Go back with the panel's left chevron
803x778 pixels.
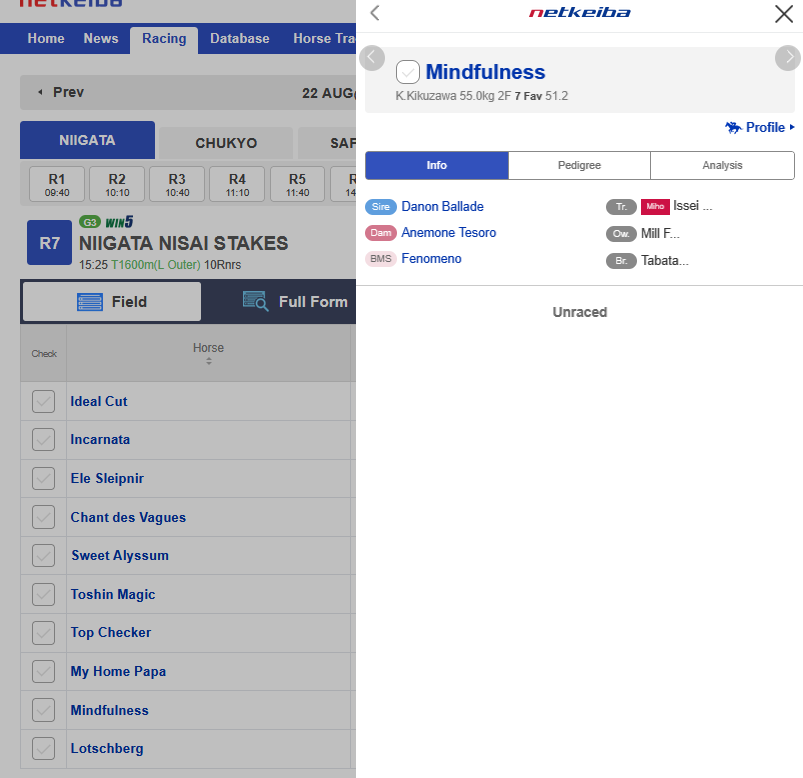(375, 13)
